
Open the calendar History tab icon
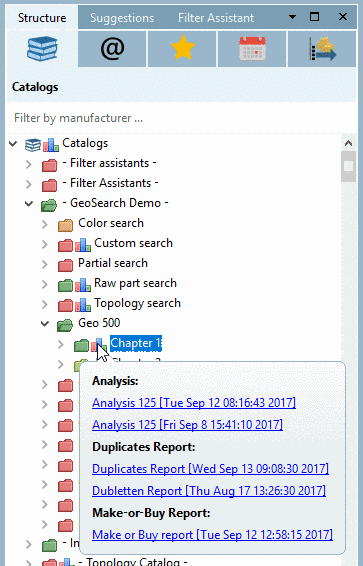(x=252, y=49)
